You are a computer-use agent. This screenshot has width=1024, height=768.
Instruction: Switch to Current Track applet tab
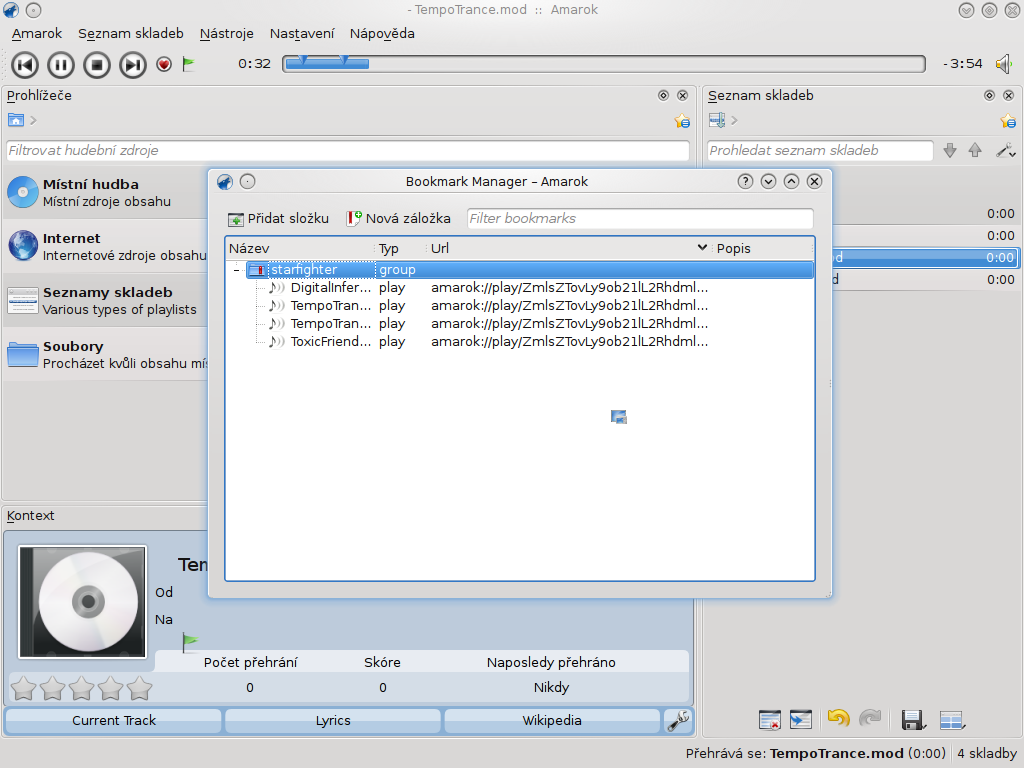pyautogui.click(x=114, y=720)
